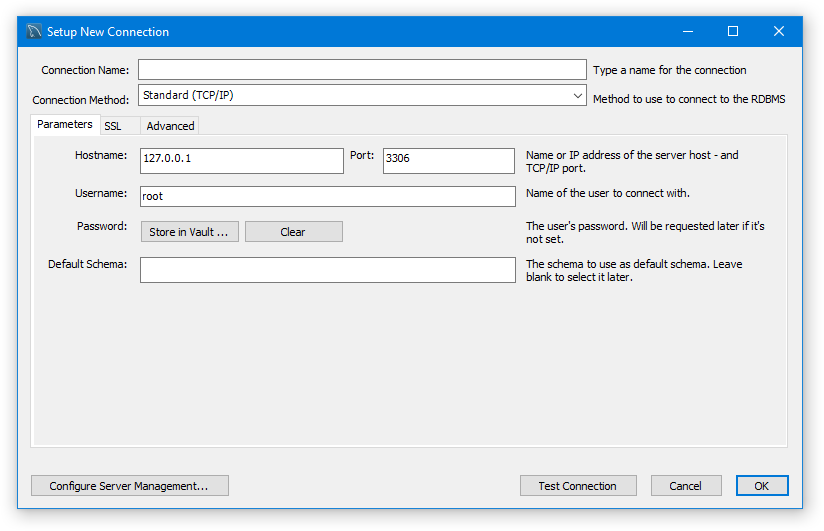Go to the Advanced tab
The height and width of the screenshot is (531, 824).
(x=170, y=126)
